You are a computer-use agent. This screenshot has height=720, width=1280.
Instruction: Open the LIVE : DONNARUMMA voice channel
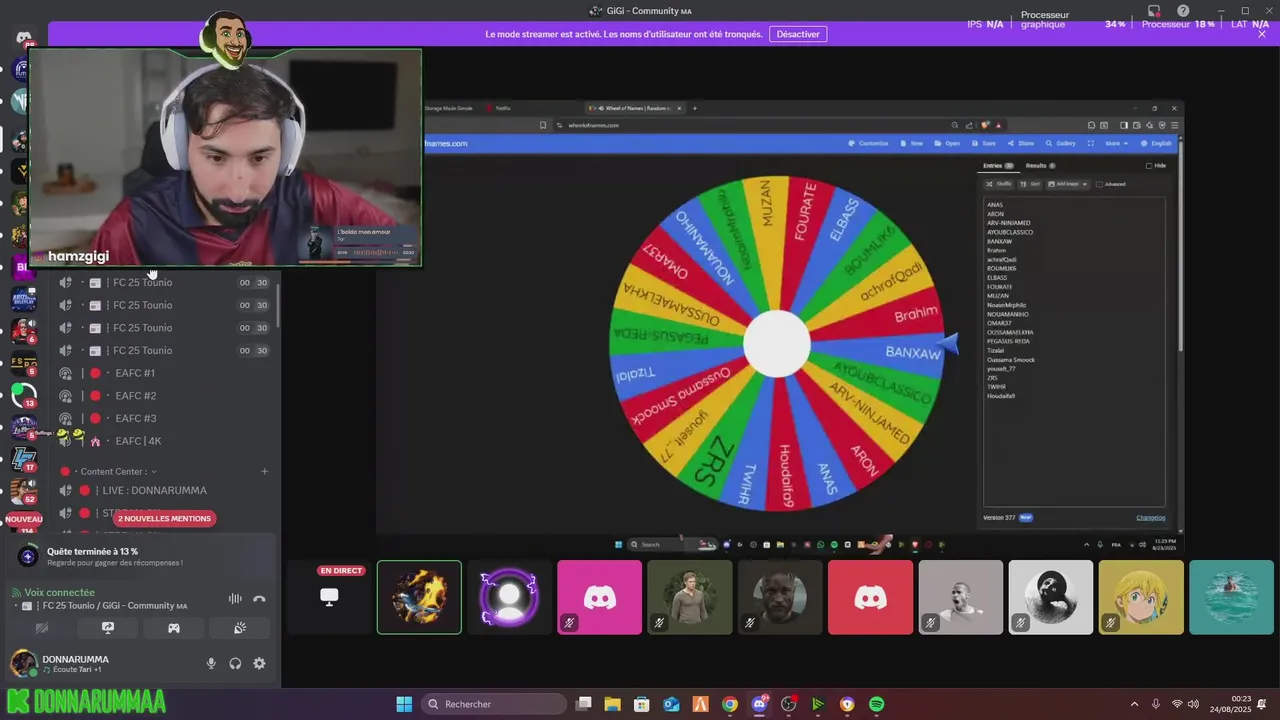(154, 491)
